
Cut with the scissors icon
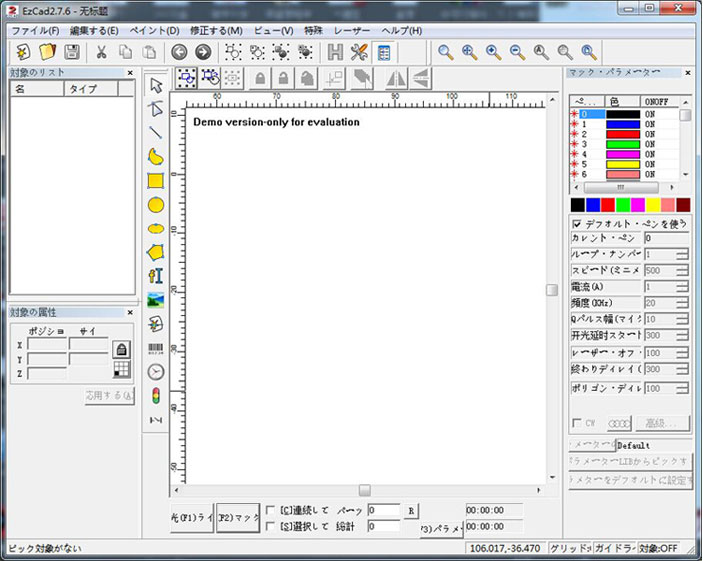[102, 52]
